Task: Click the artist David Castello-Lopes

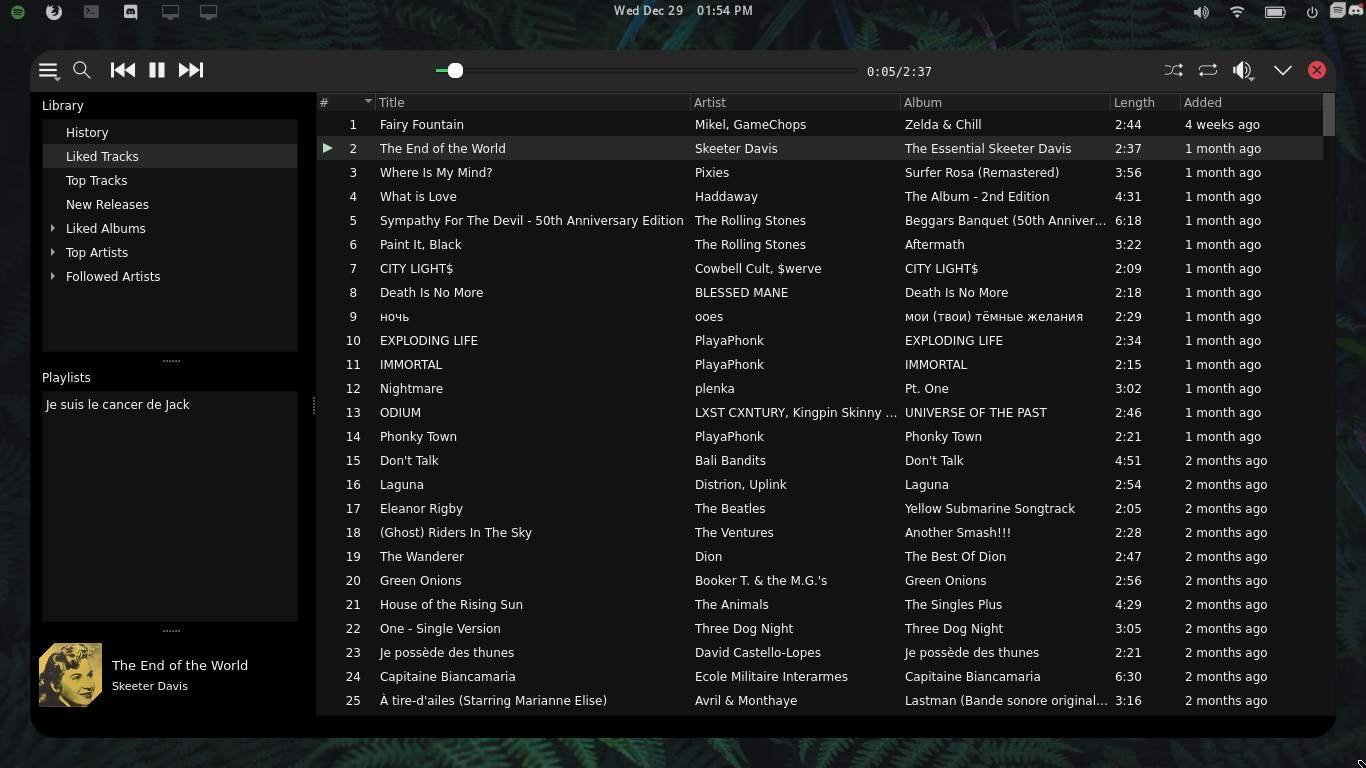Action: click(x=758, y=653)
